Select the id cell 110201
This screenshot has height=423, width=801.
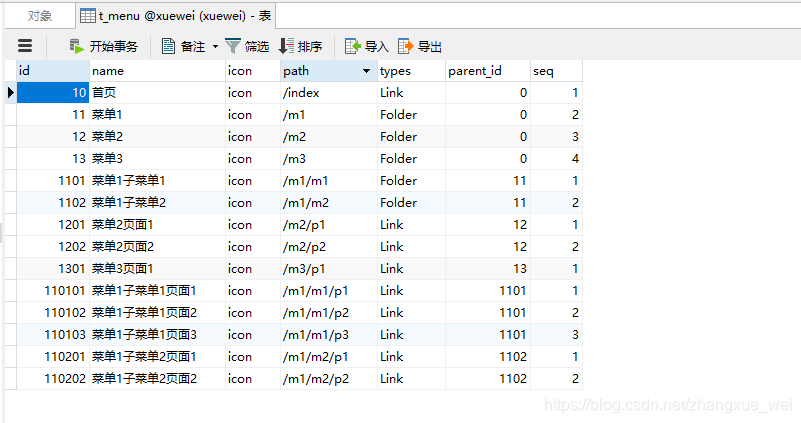(53, 356)
